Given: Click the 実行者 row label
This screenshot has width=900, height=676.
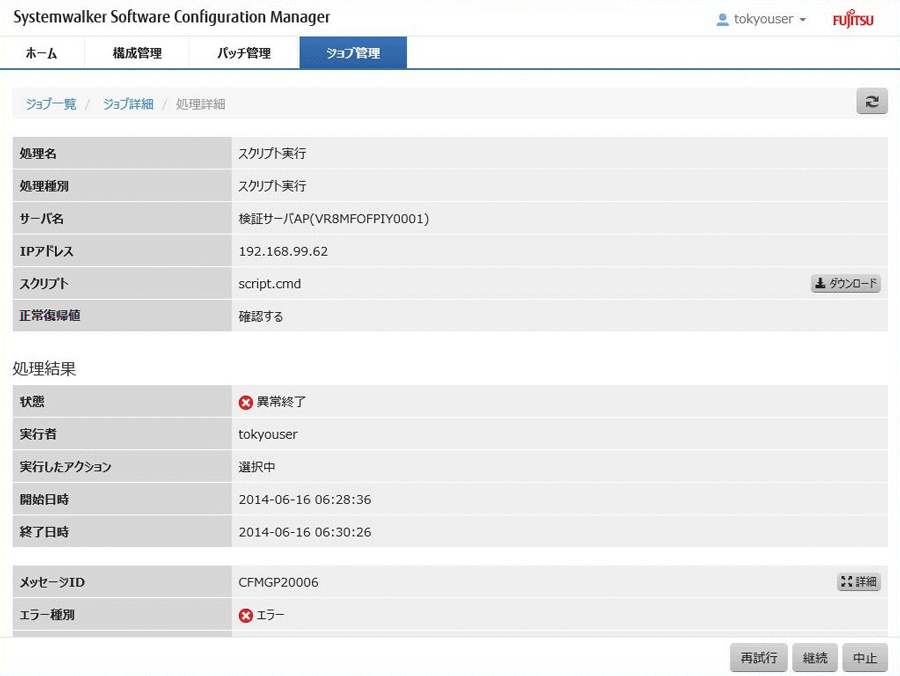Looking at the screenshot, I should tap(38, 434).
